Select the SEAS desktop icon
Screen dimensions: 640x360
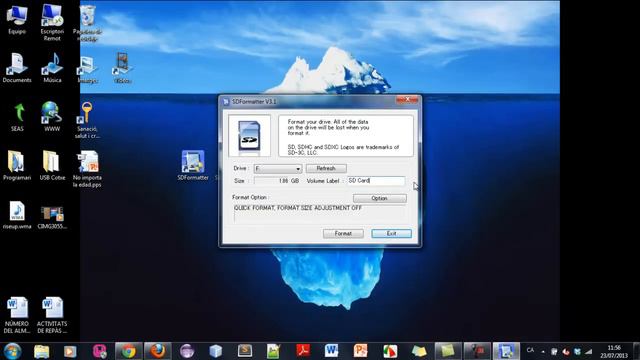17,117
